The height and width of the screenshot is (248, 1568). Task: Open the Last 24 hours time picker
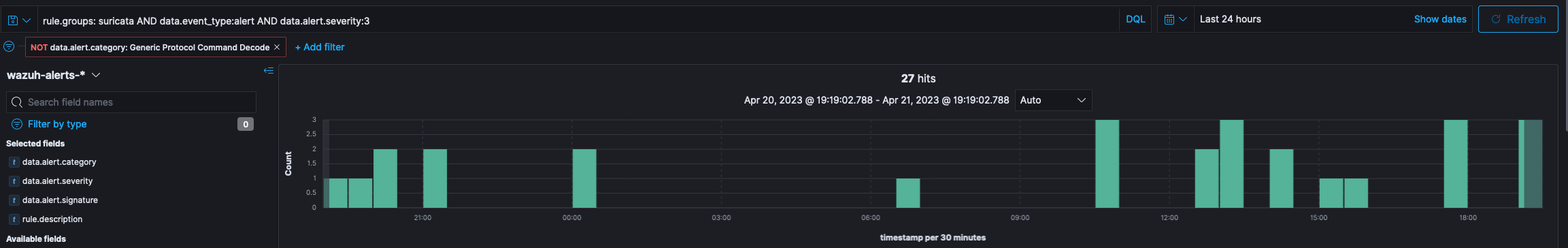pos(1231,19)
